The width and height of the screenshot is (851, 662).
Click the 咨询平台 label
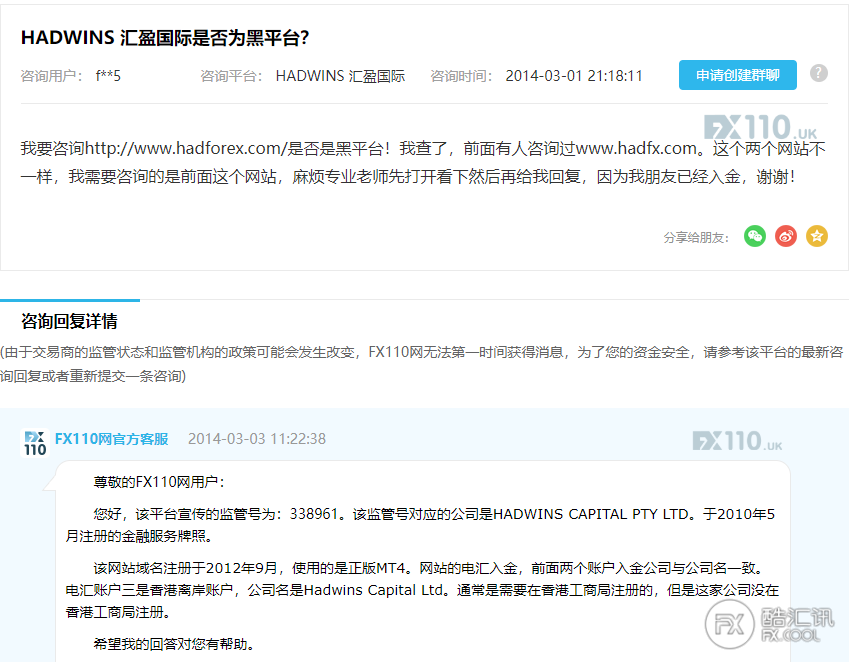pos(231,75)
